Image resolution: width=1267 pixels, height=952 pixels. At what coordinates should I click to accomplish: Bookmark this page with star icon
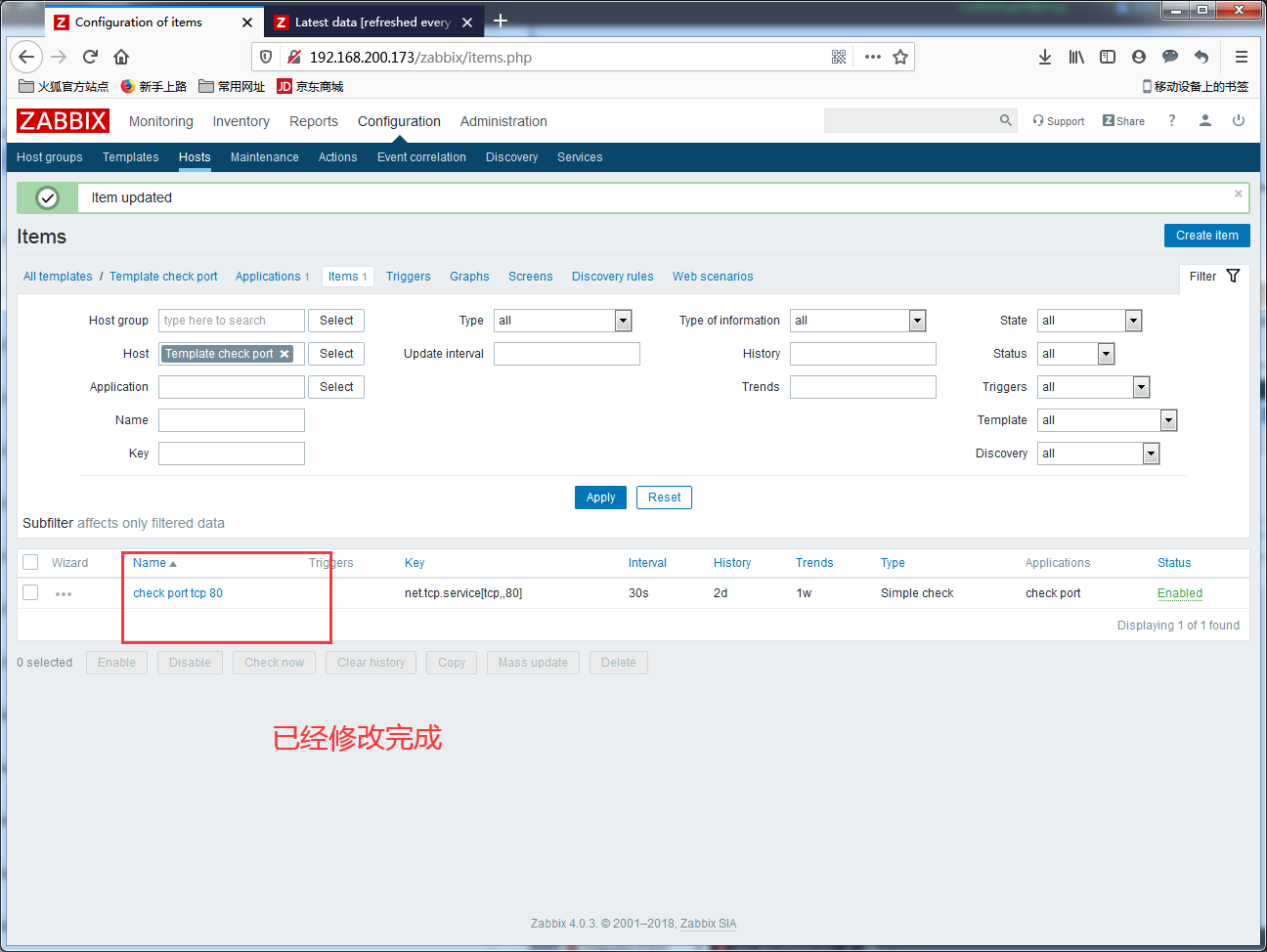tap(900, 57)
